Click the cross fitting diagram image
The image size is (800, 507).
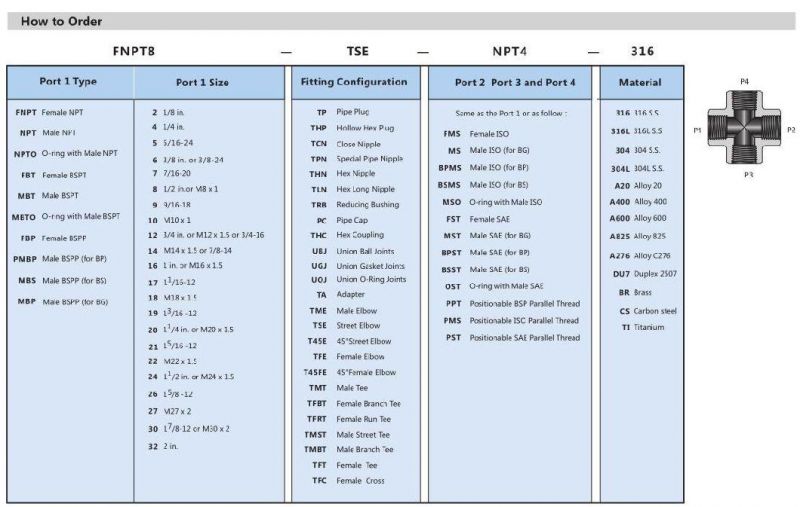(x=744, y=128)
